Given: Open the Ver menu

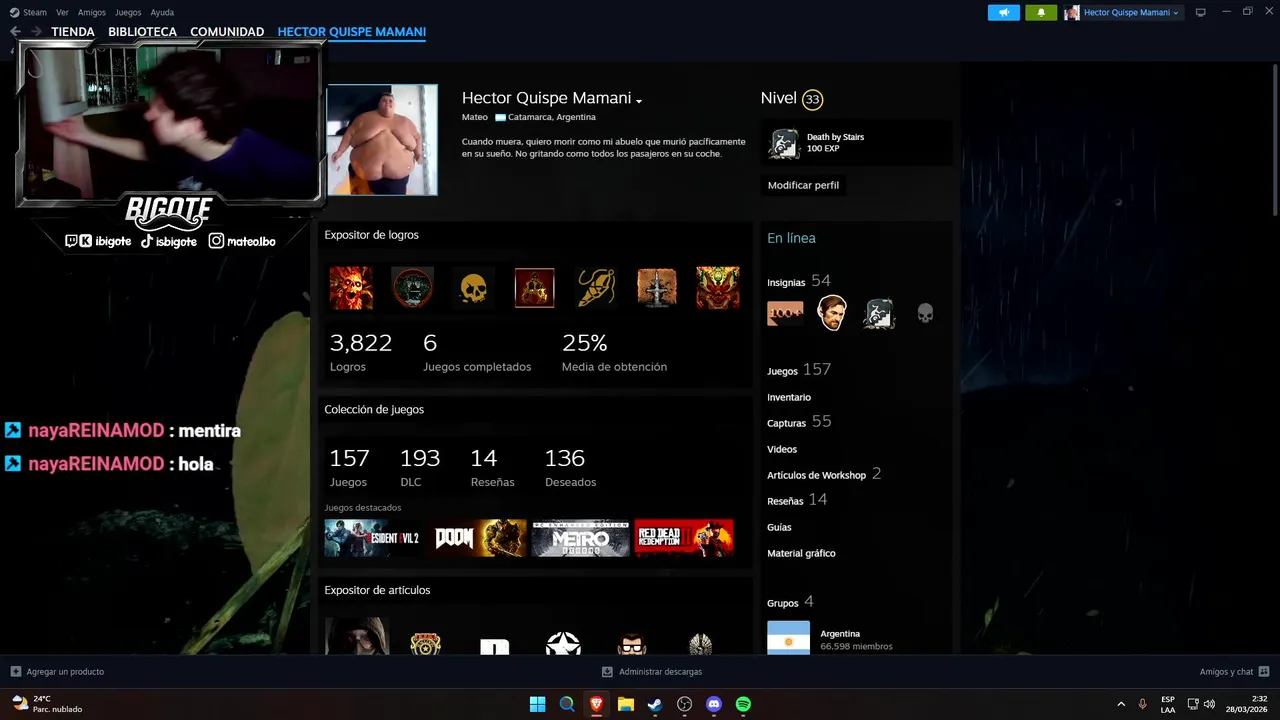Looking at the screenshot, I should 63,12.
